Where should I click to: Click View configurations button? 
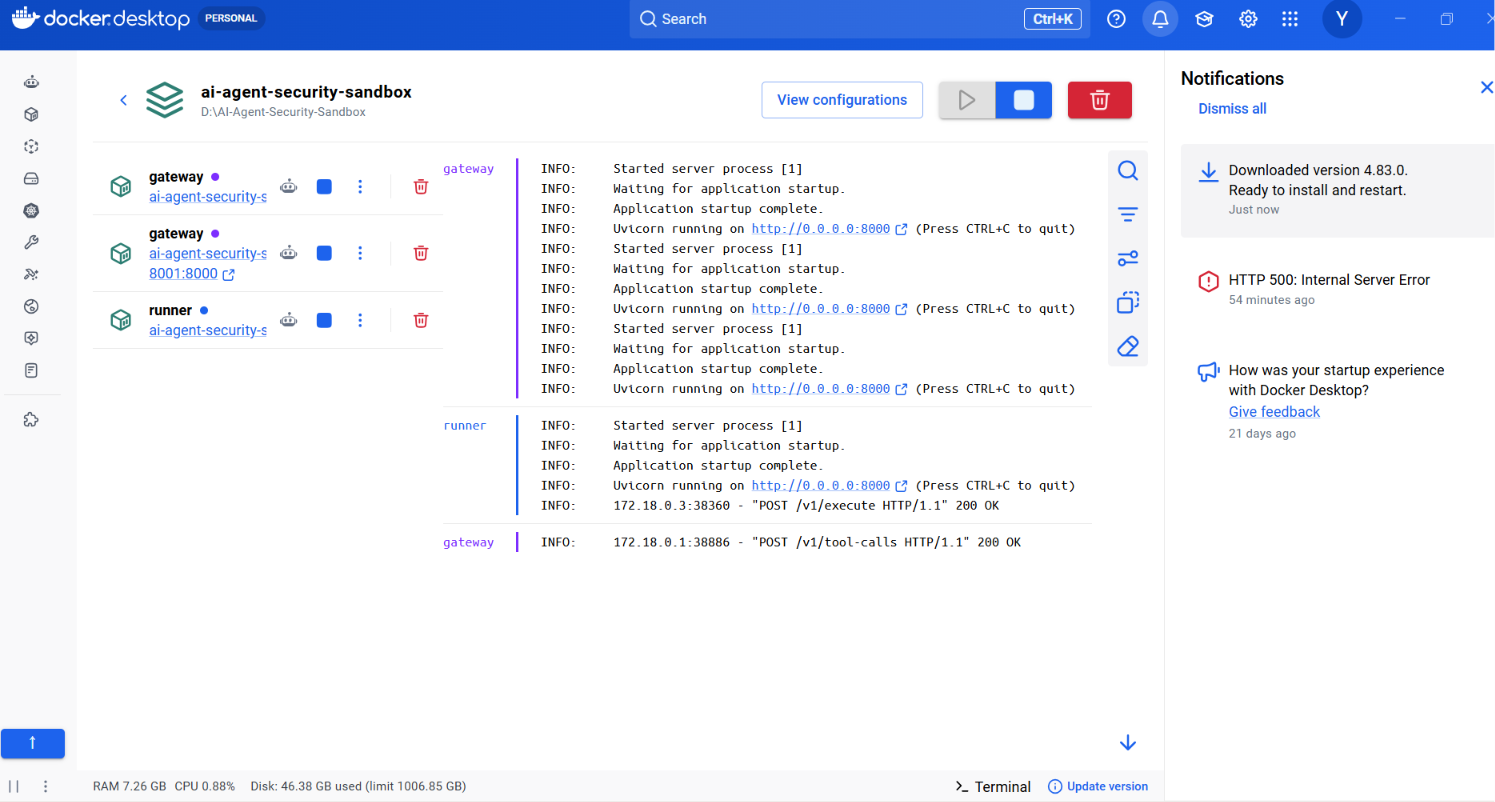pyautogui.click(x=842, y=100)
